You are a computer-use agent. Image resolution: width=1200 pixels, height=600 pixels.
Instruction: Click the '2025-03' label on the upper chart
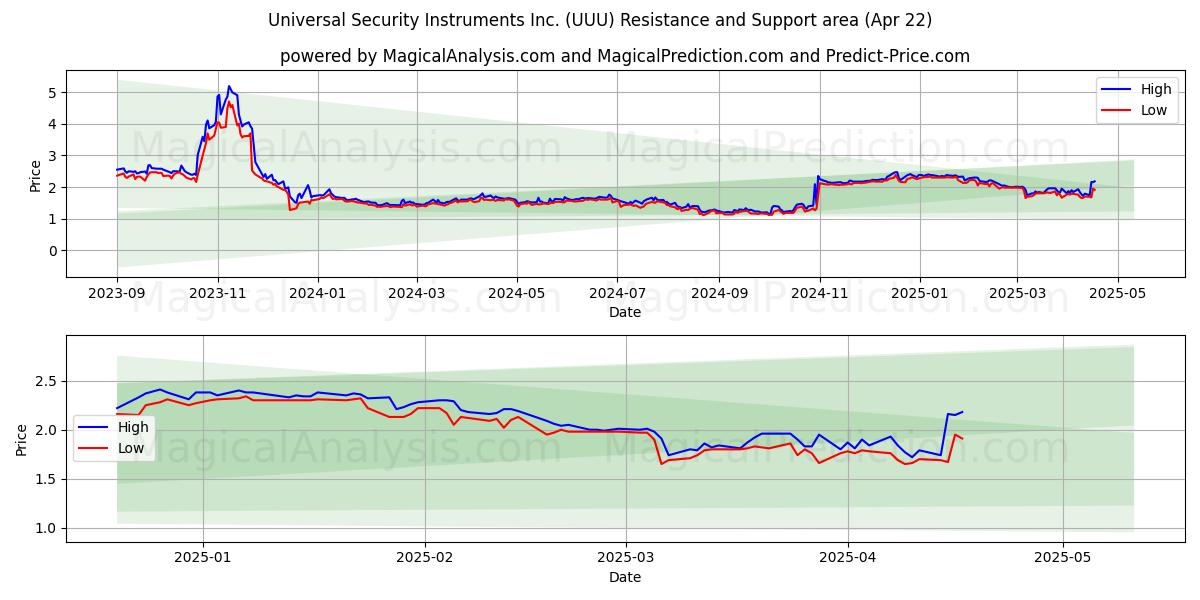click(1017, 294)
